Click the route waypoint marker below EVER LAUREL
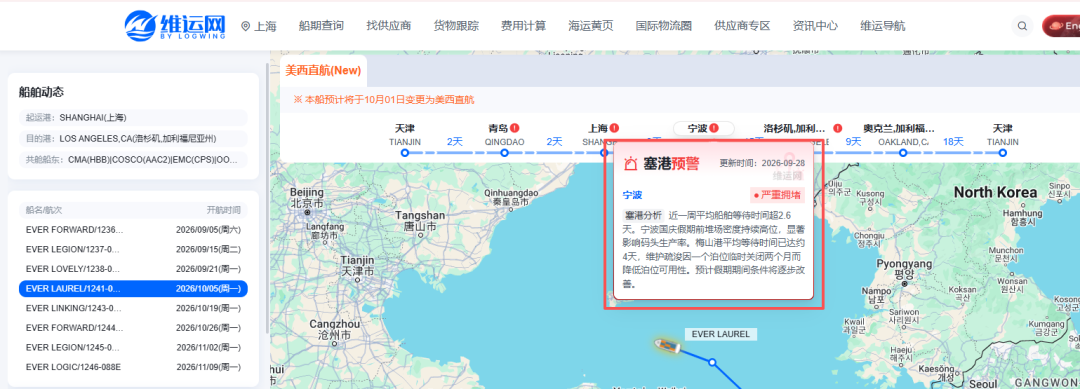Viewport: 1080px width, 389px height. click(x=713, y=362)
